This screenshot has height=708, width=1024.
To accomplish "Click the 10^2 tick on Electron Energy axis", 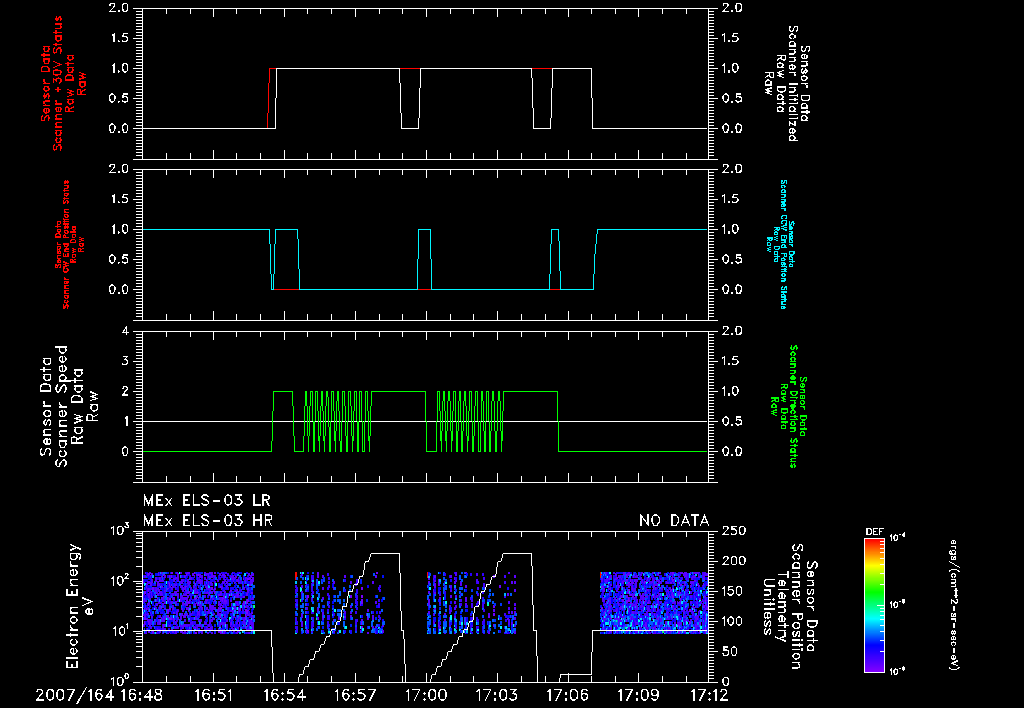I will pyautogui.click(x=121, y=580).
